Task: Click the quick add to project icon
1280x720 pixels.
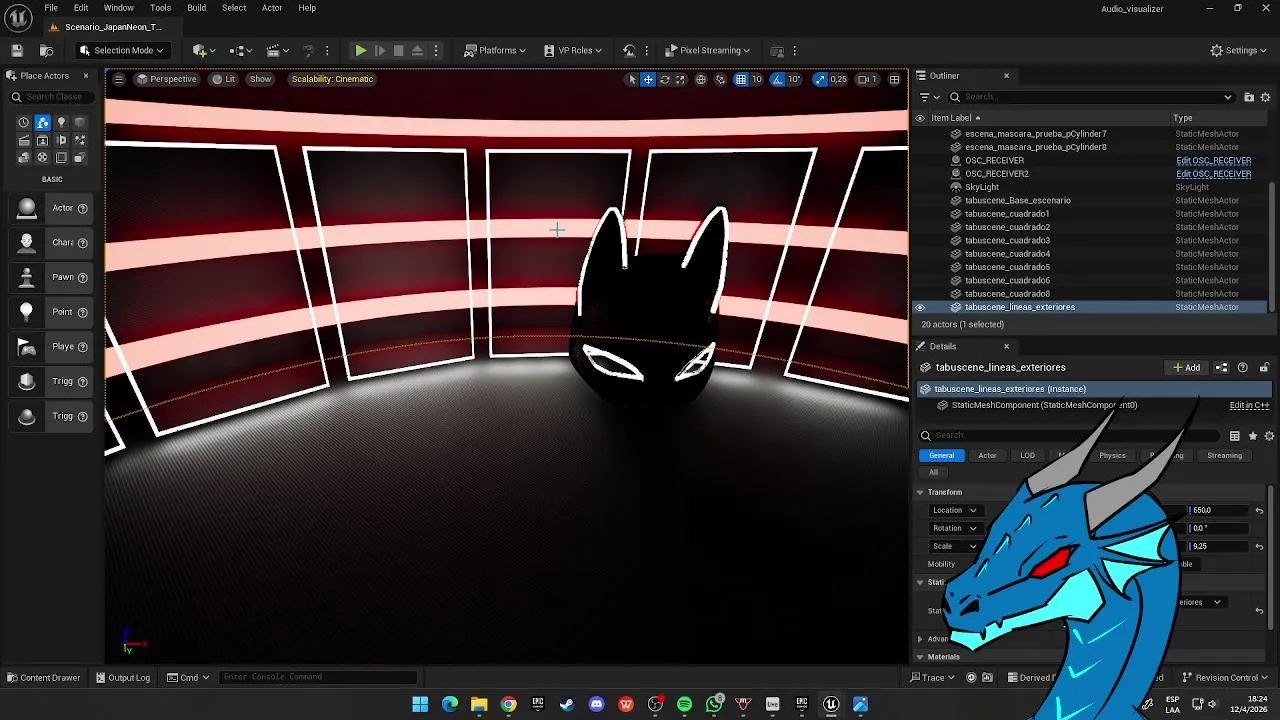Action: [204, 50]
